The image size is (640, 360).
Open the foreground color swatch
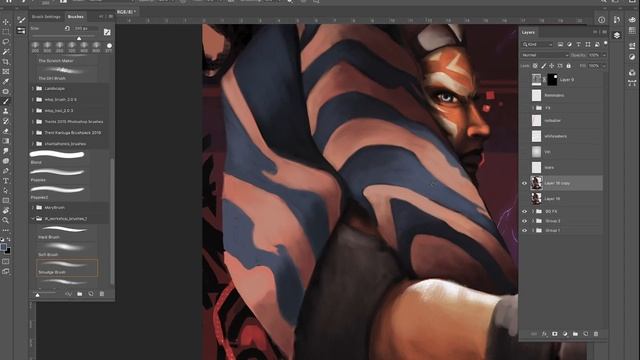pos(4,247)
